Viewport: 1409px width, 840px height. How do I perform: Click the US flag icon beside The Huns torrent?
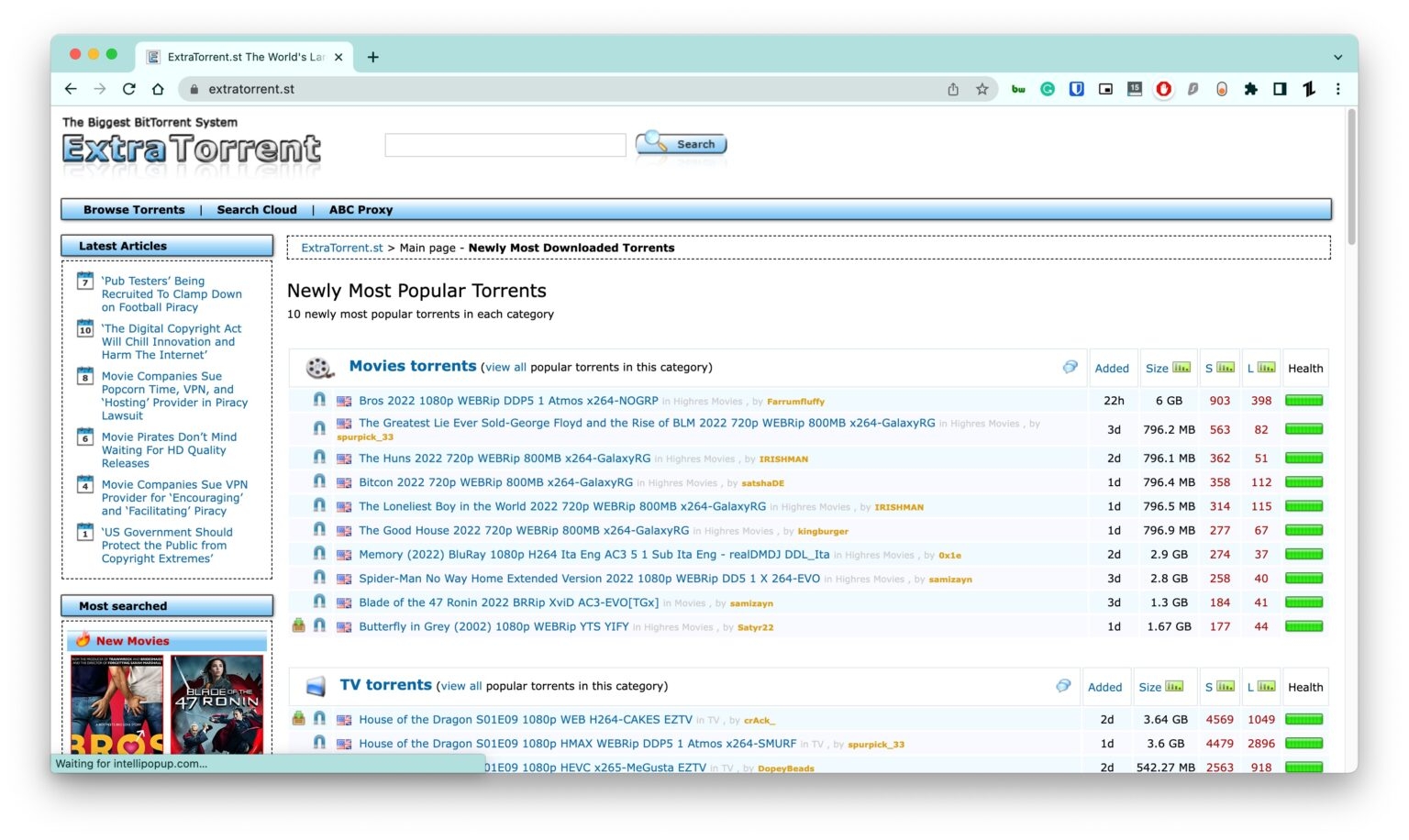pos(343,459)
